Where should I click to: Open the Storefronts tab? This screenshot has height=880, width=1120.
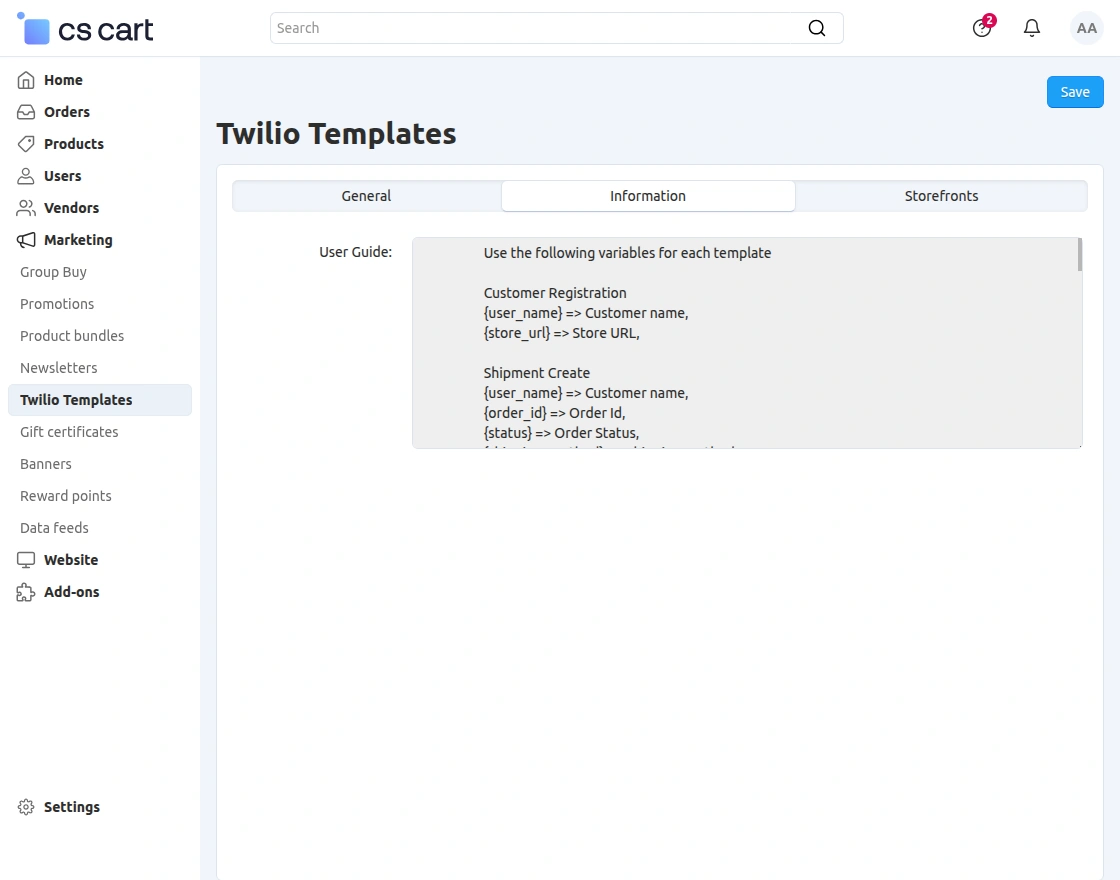click(941, 196)
